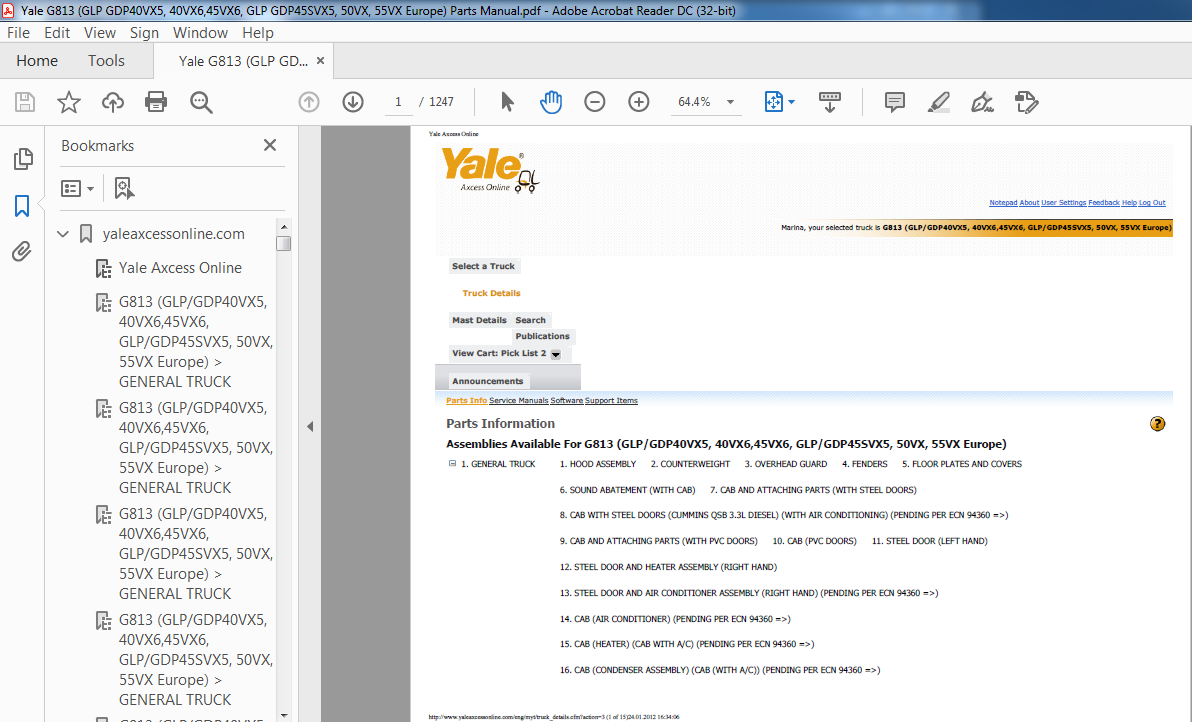Screen dimensions: 1192x722
Task: Click the fit page tool icon
Action: (773, 102)
